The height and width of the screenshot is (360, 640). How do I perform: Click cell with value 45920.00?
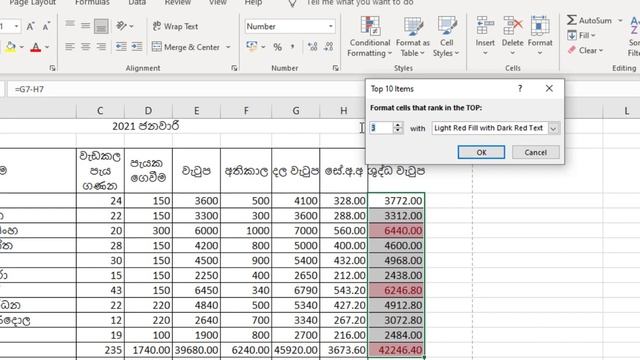click(296, 350)
